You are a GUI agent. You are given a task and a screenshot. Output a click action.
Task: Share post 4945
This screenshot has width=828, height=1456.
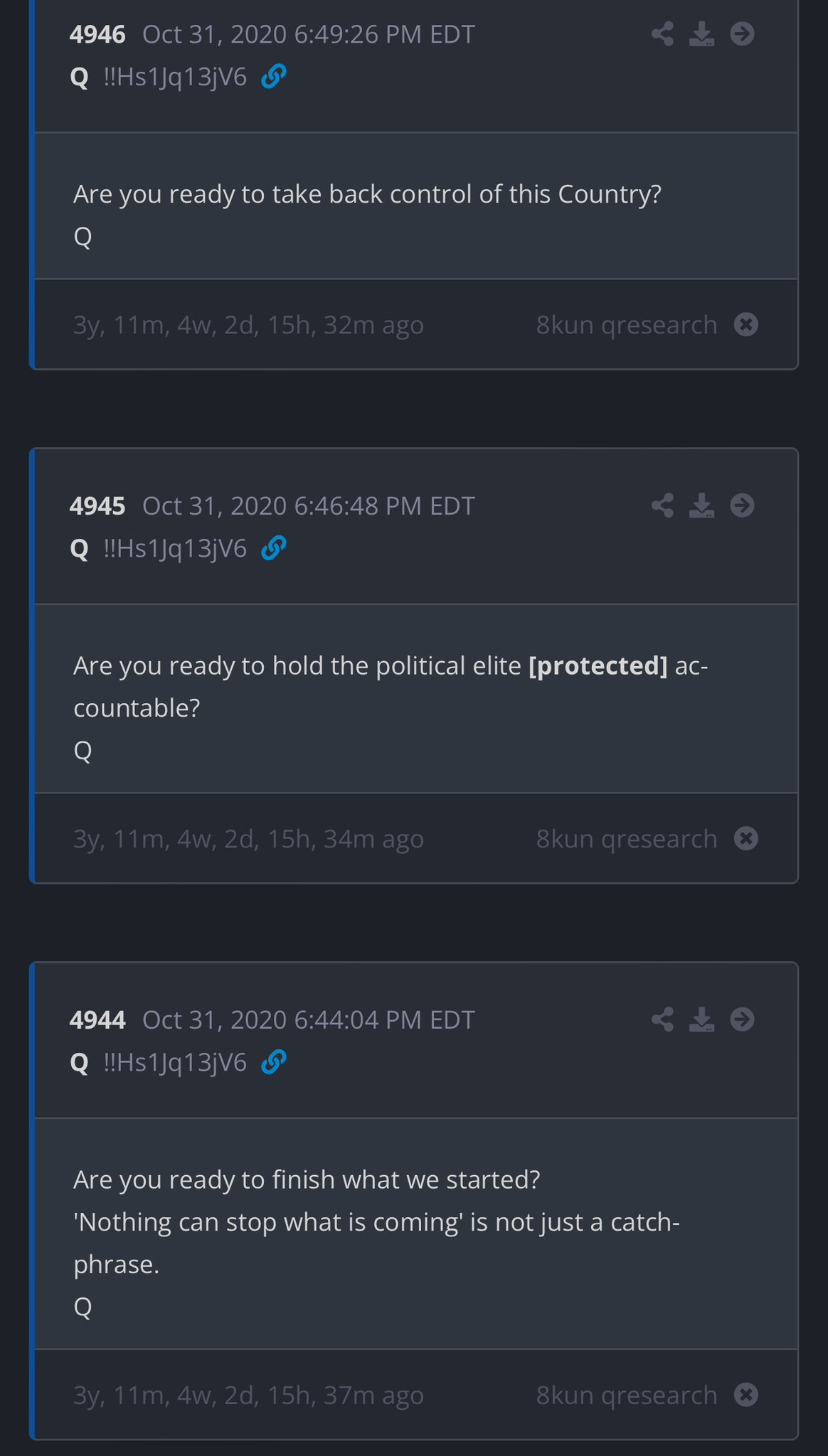click(x=662, y=505)
